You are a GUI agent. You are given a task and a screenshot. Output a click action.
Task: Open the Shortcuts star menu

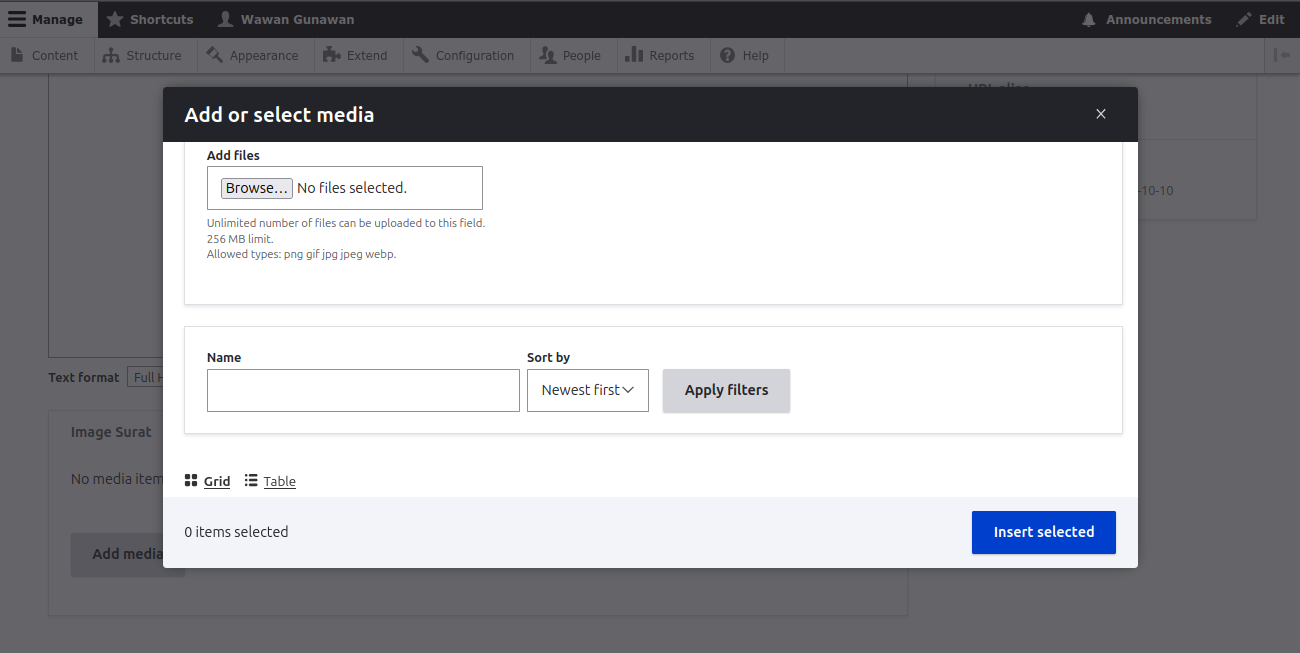[x=150, y=19]
